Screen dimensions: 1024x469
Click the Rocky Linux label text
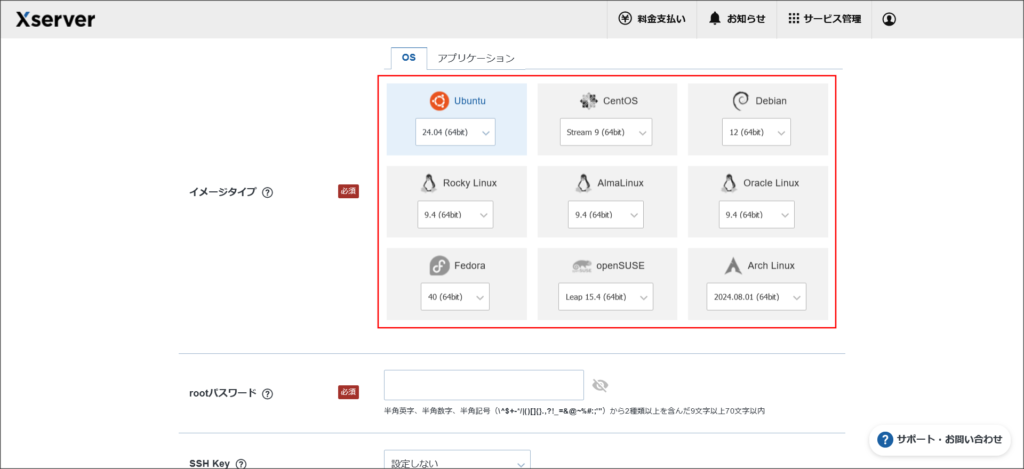point(470,184)
